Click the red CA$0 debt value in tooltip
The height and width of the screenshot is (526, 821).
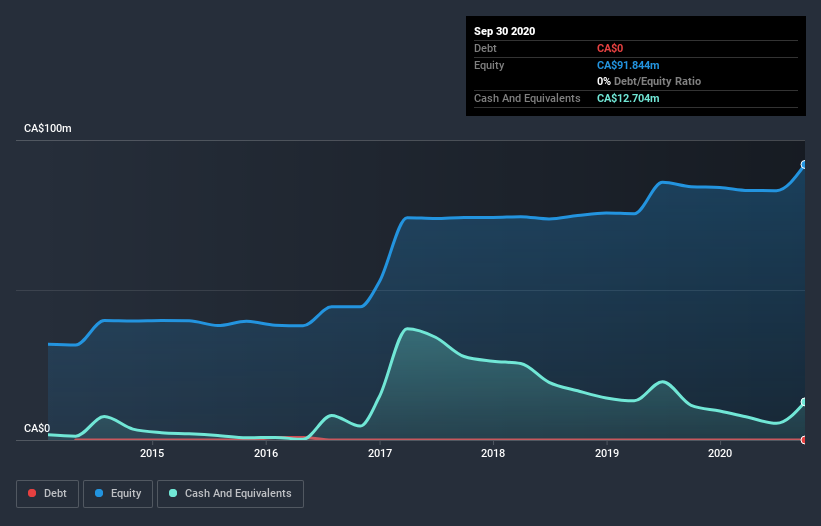(x=610, y=48)
